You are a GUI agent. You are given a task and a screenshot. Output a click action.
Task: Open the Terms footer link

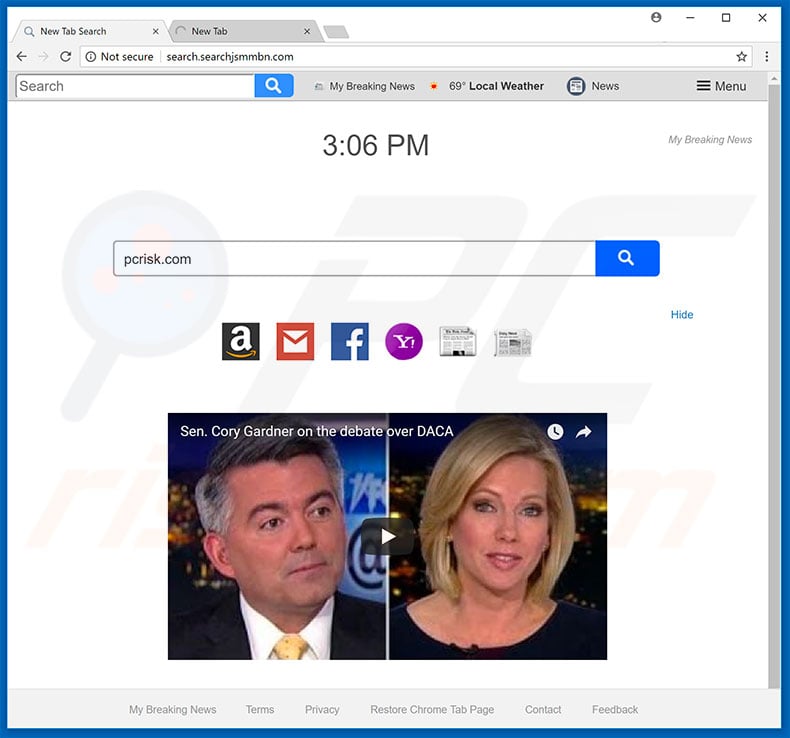(x=260, y=709)
